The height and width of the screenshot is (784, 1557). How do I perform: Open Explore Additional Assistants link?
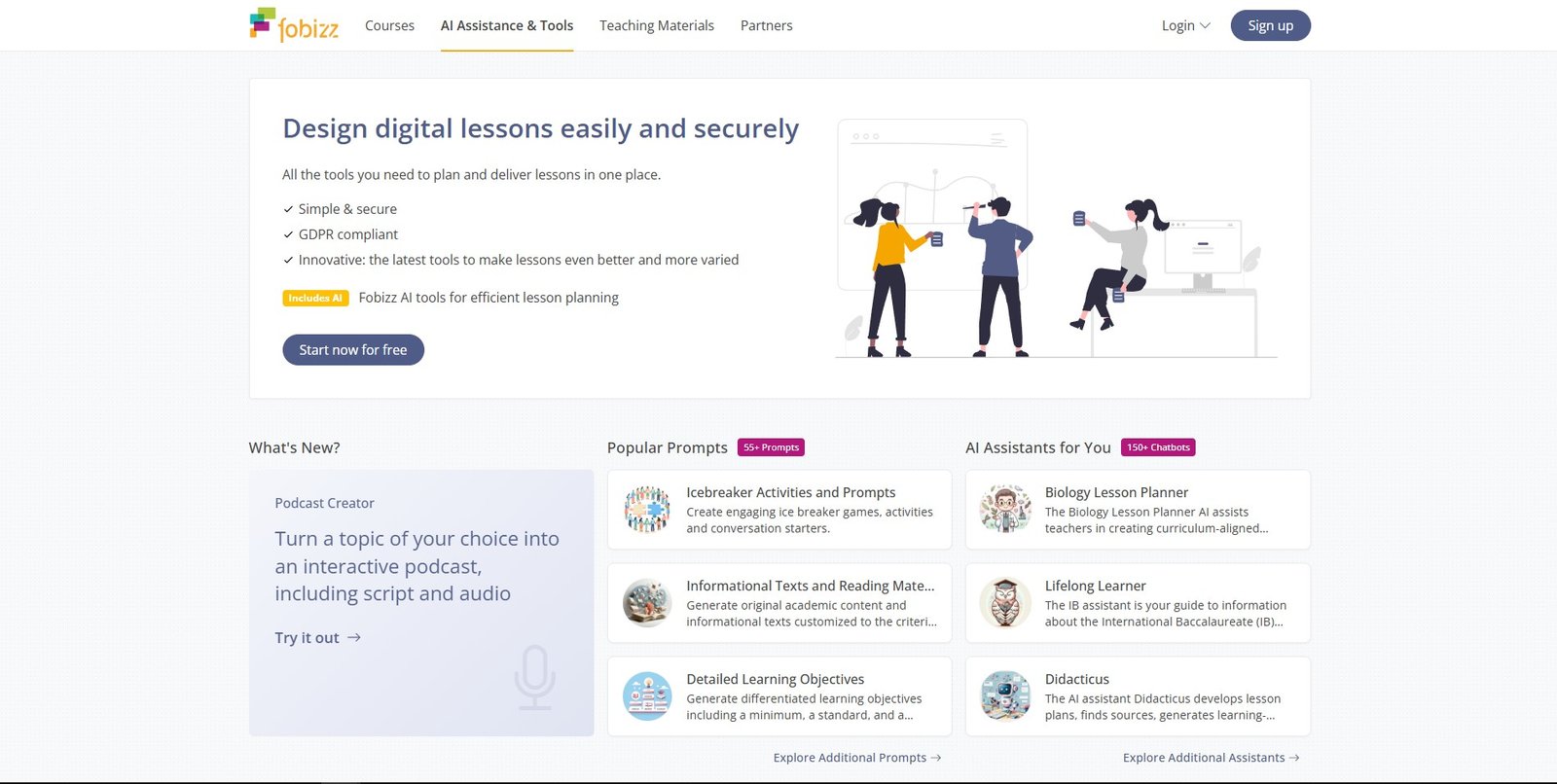(x=1212, y=758)
